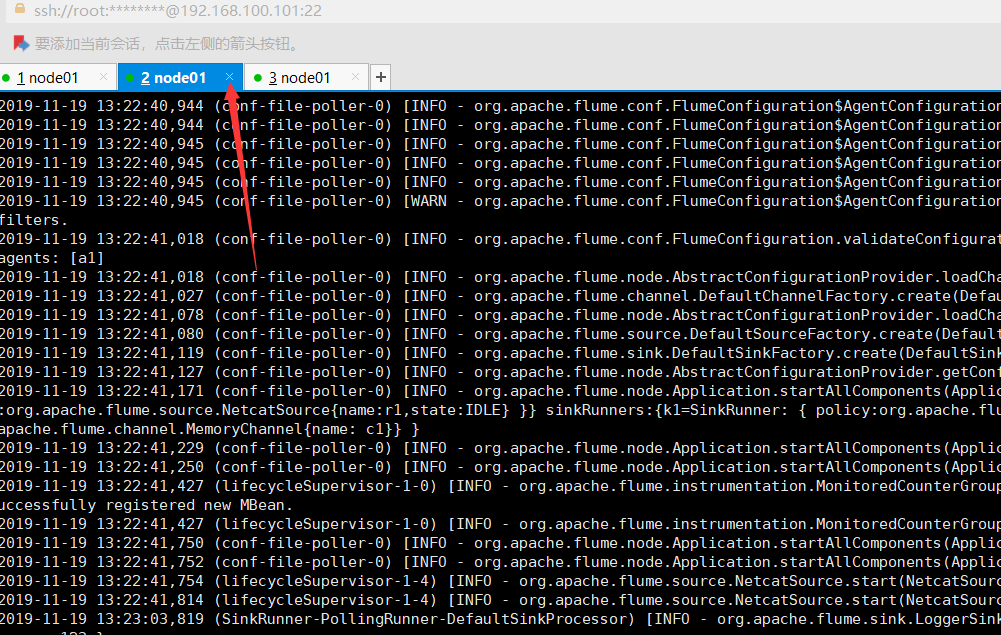The width and height of the screenshot is (1001, 635).
Task: Click the startAllComponents line at 13:22:41,250
Action: click(x=500, y=467)
